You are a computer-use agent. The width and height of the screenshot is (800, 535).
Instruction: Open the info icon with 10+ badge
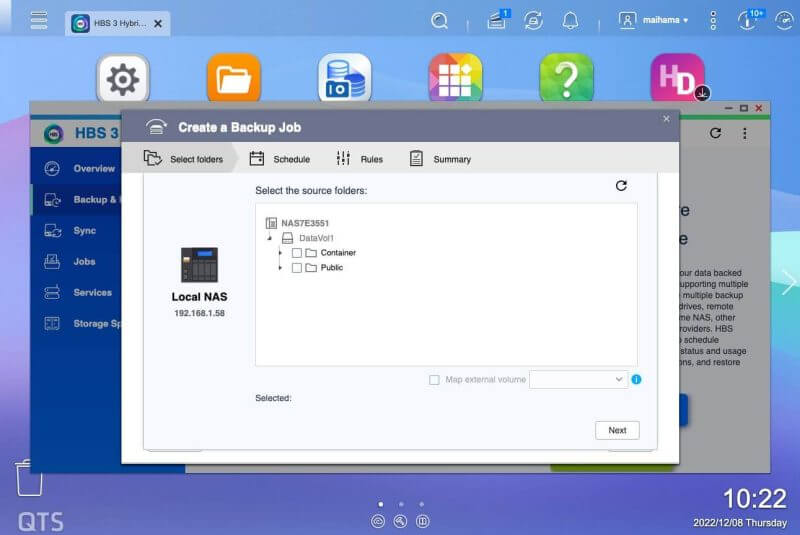coord(749,20)
